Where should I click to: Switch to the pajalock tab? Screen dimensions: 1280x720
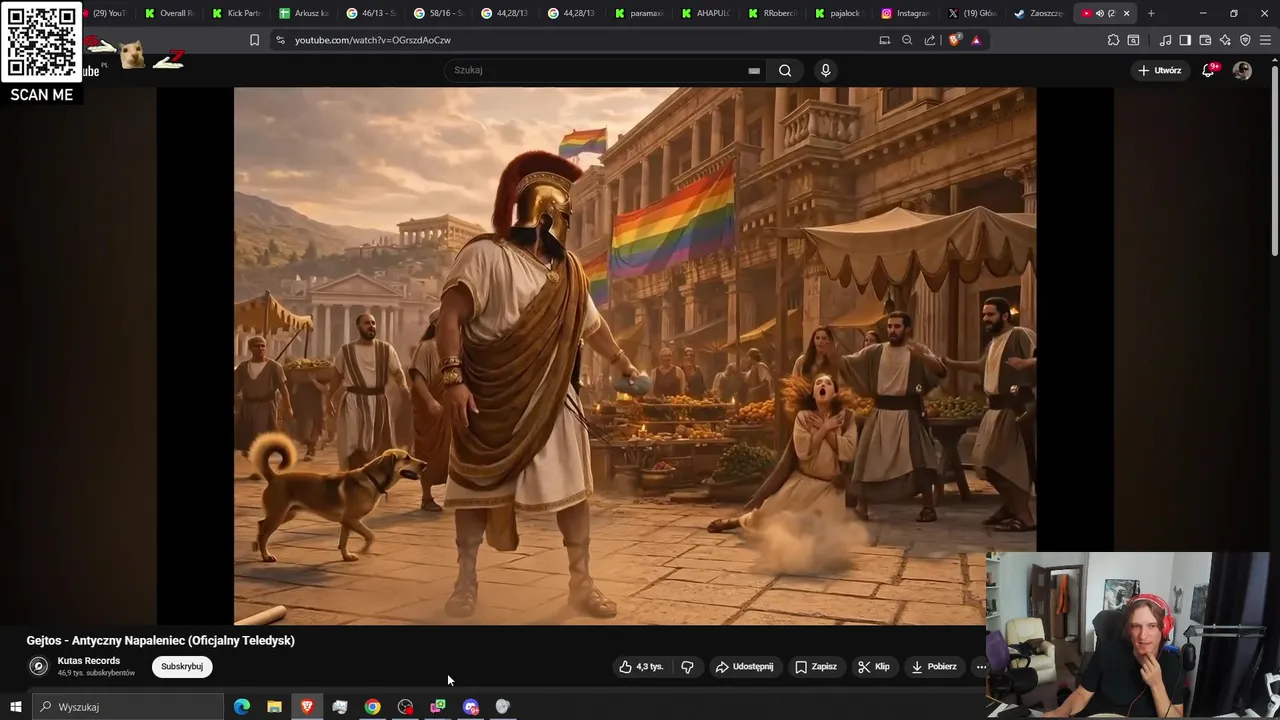(841, 13)
